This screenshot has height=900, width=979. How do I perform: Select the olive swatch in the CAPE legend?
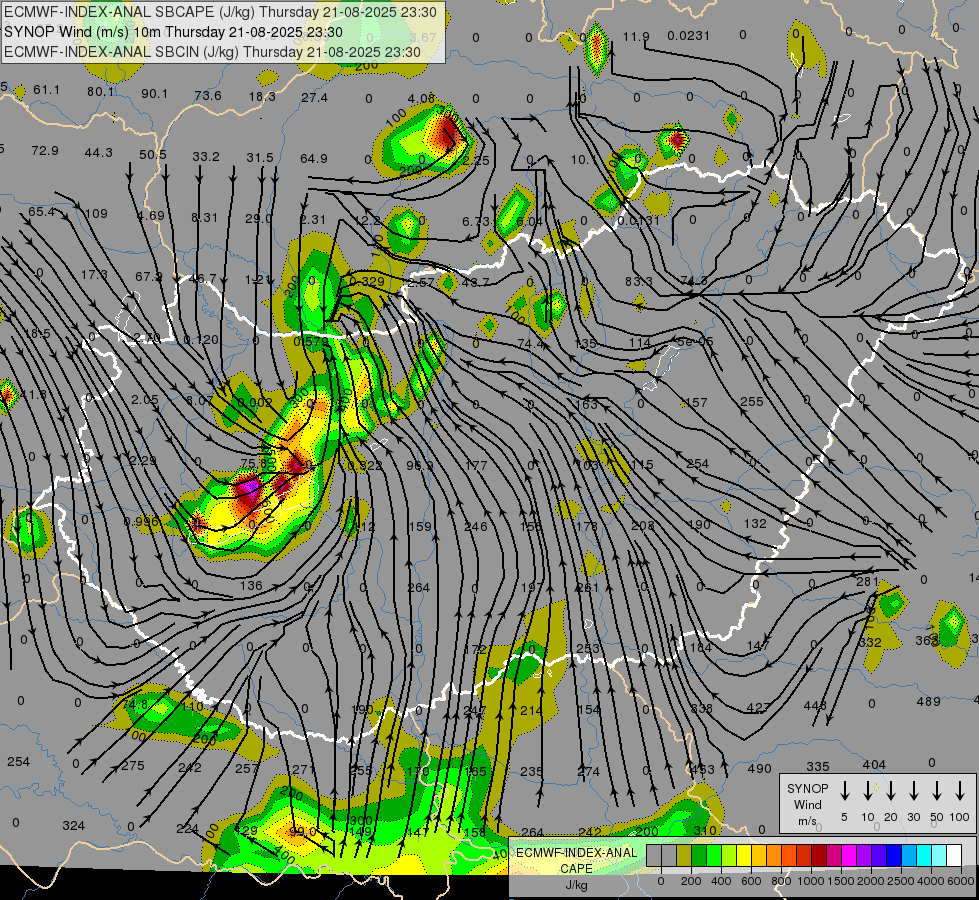pyautogui.click(x=683, y=856)
